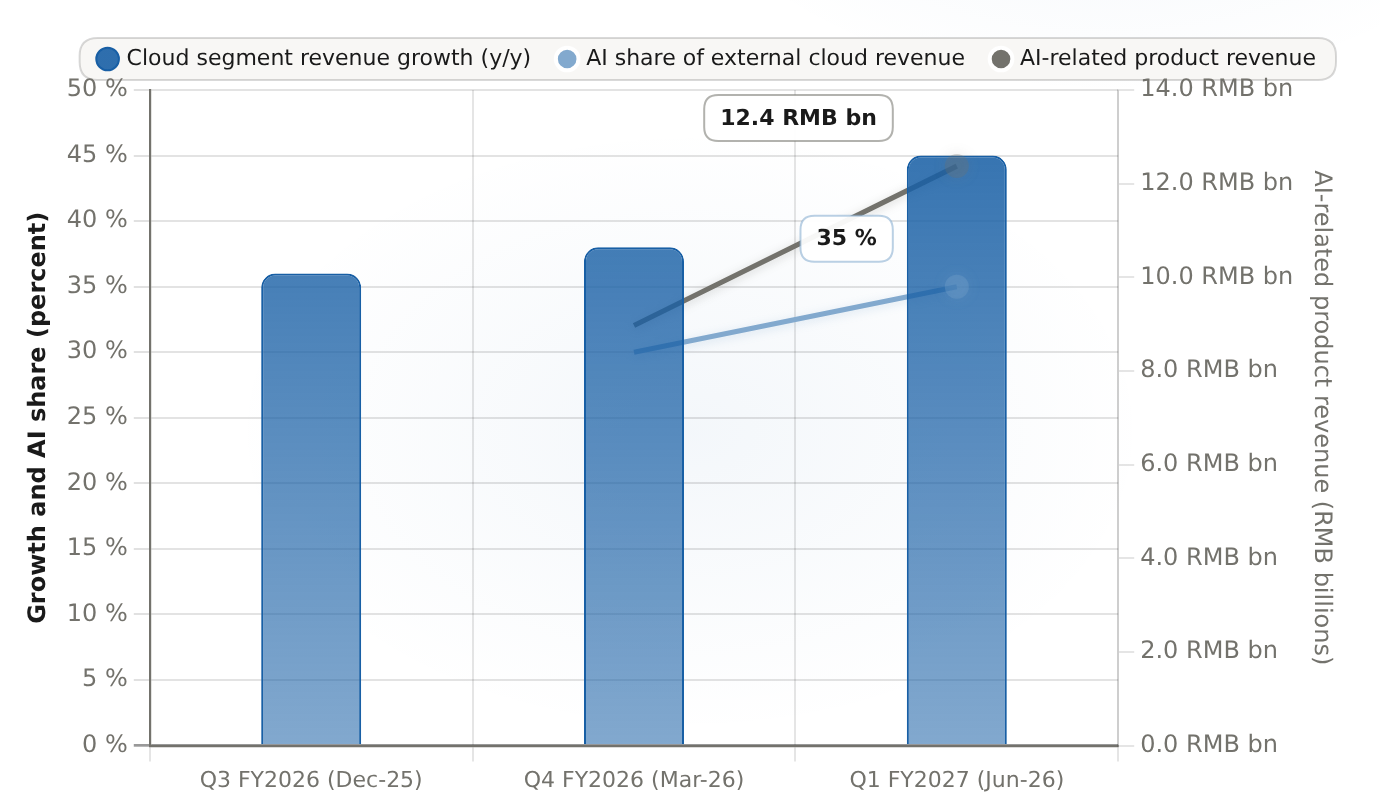Click the light blue AI share legend marker

pos(568,59)
